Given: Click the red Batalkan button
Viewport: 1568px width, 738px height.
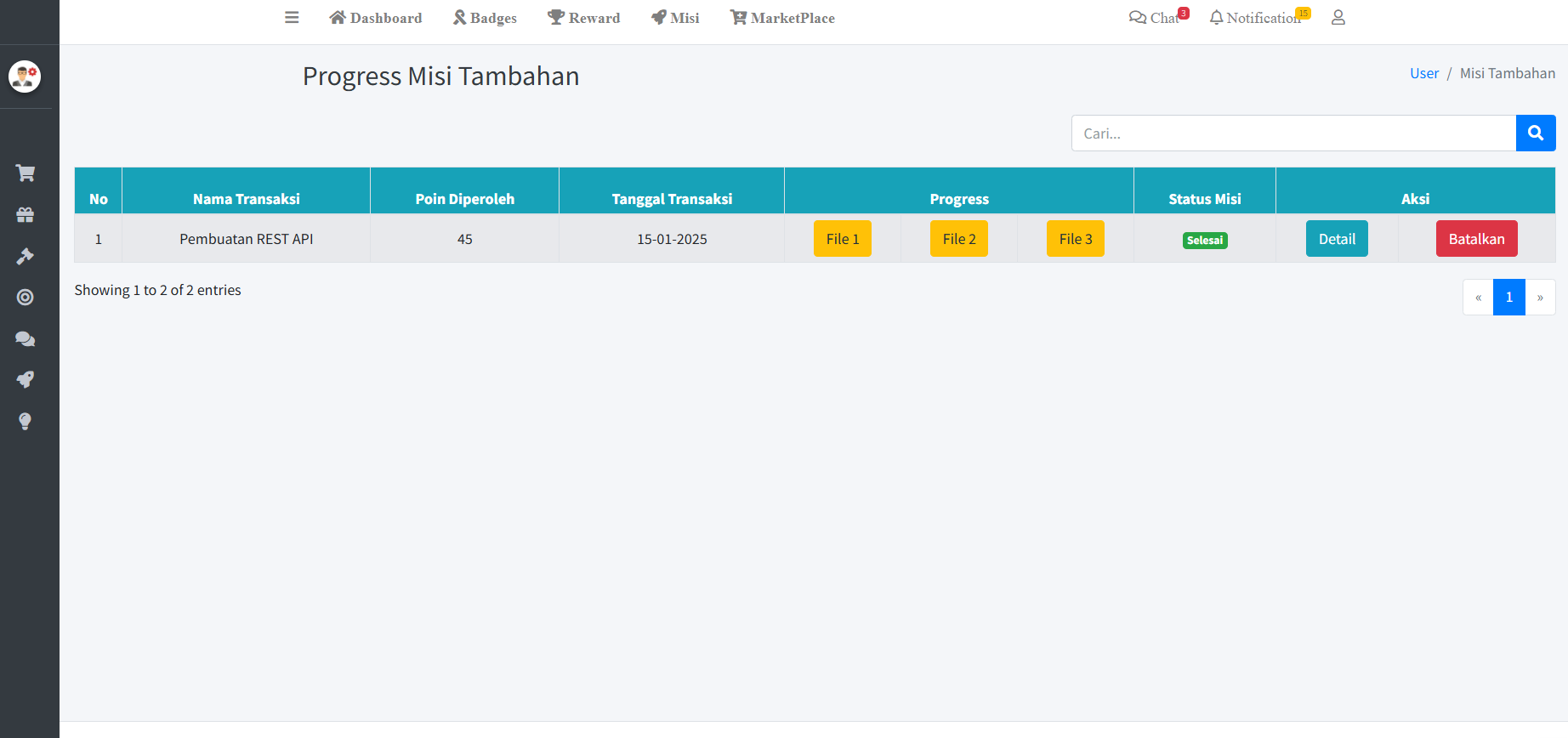Looking at the screenshot, I should point(1476,239).
